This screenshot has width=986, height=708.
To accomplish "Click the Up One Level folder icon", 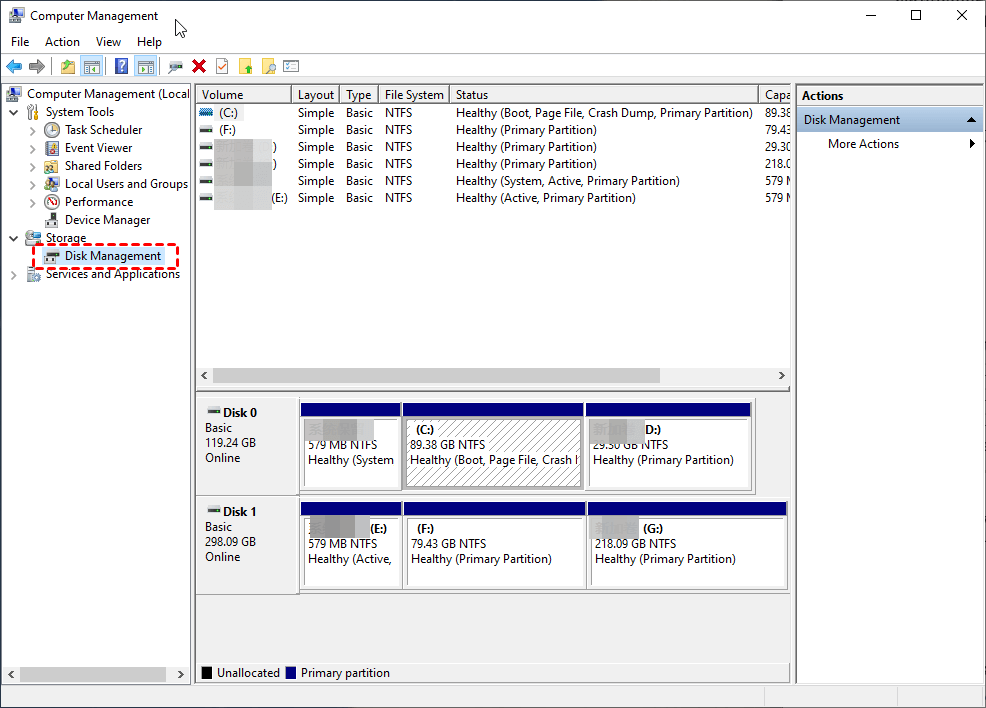I will pos(67,66).
